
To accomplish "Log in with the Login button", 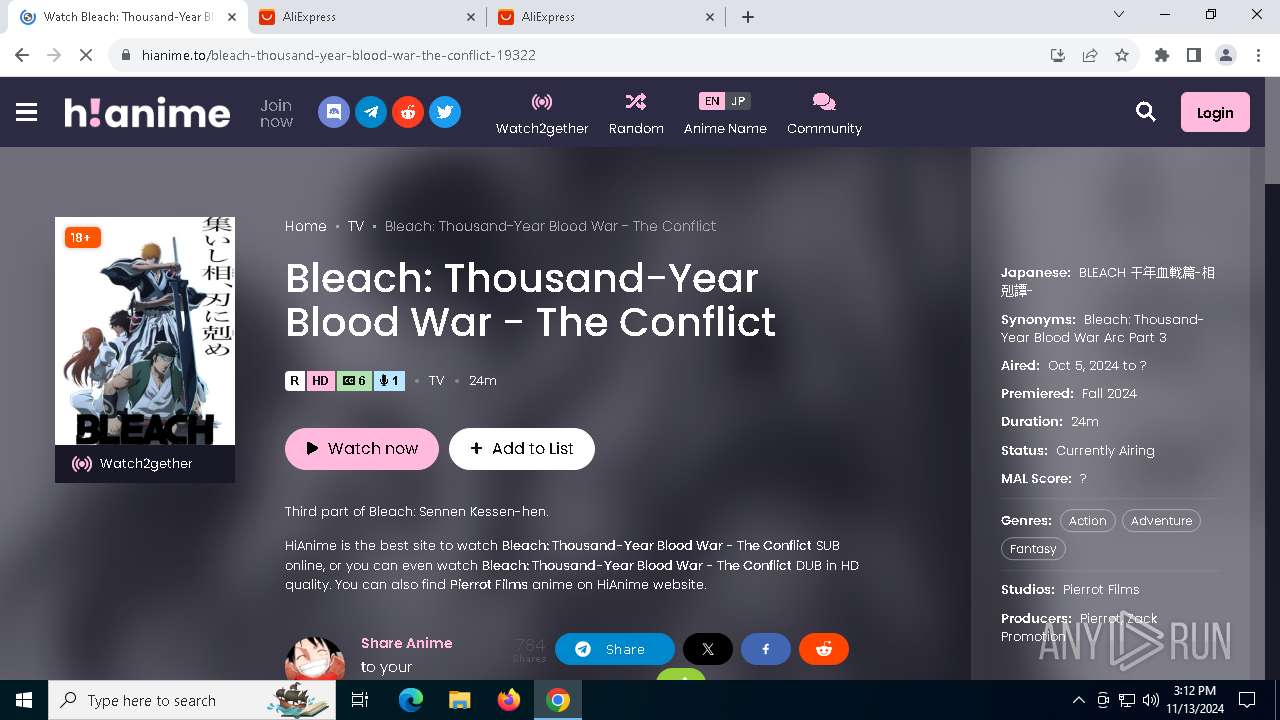I will [1215, 113].
